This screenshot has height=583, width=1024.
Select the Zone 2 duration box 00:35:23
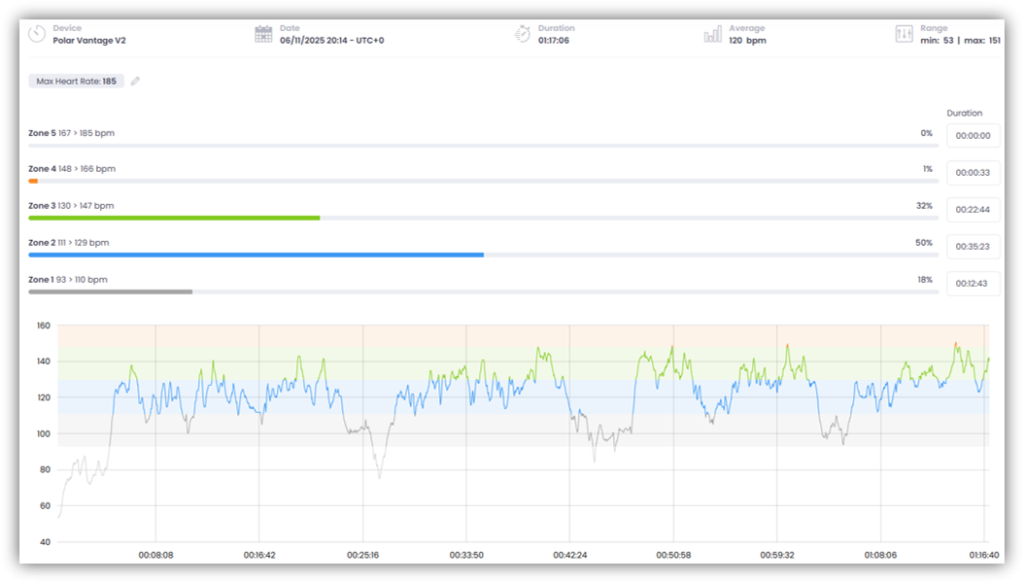pos(972,247)
